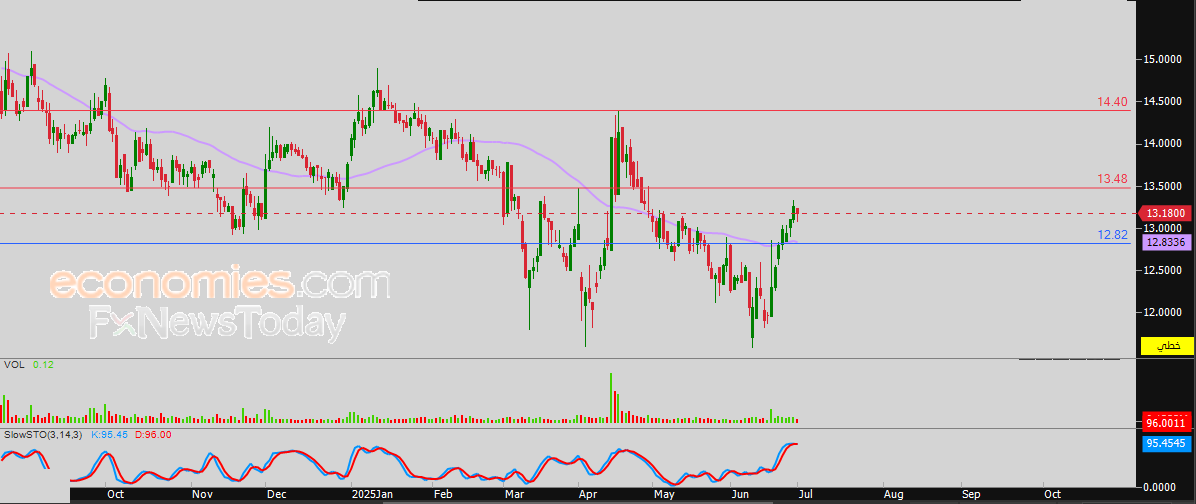Click the yellow خطي chart-type button
The width and height of the screenshot is (1196, 504).
(x=1166, y=345)
